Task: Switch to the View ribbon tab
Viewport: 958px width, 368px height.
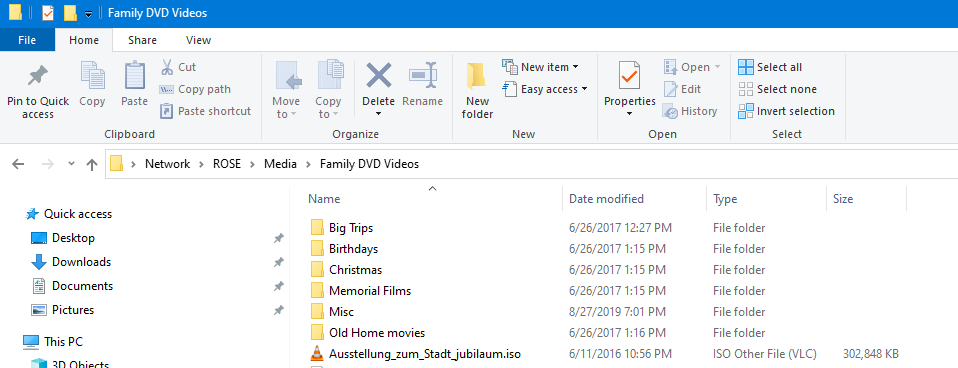Action: (198, 40)
